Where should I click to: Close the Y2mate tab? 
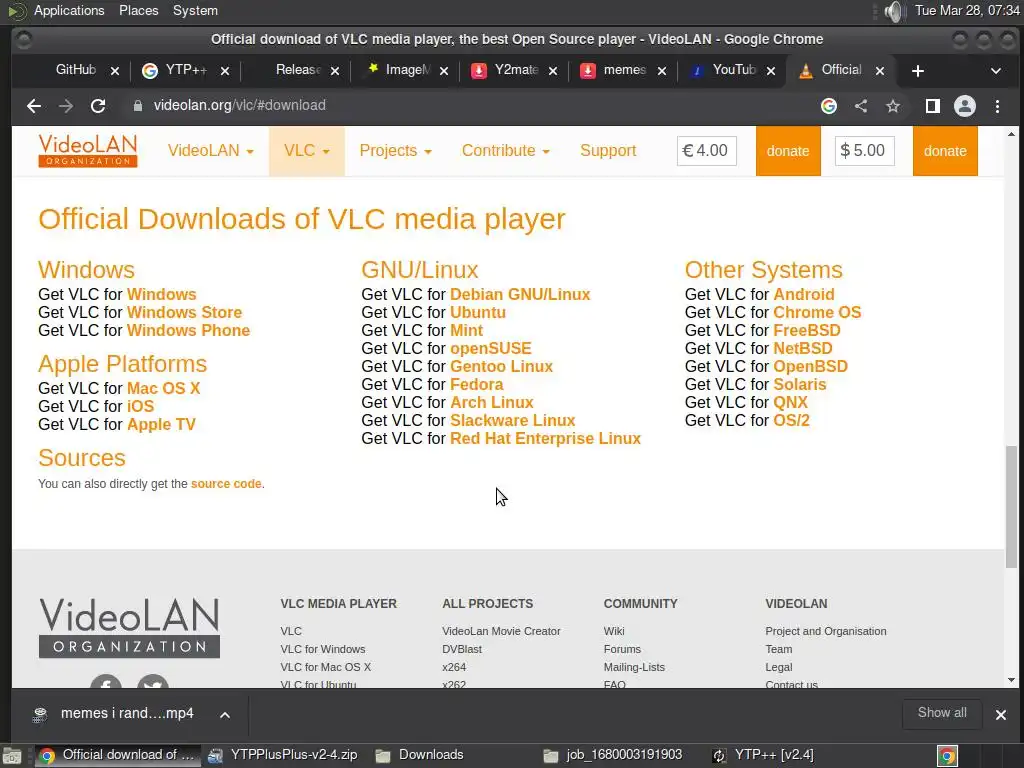552,71
